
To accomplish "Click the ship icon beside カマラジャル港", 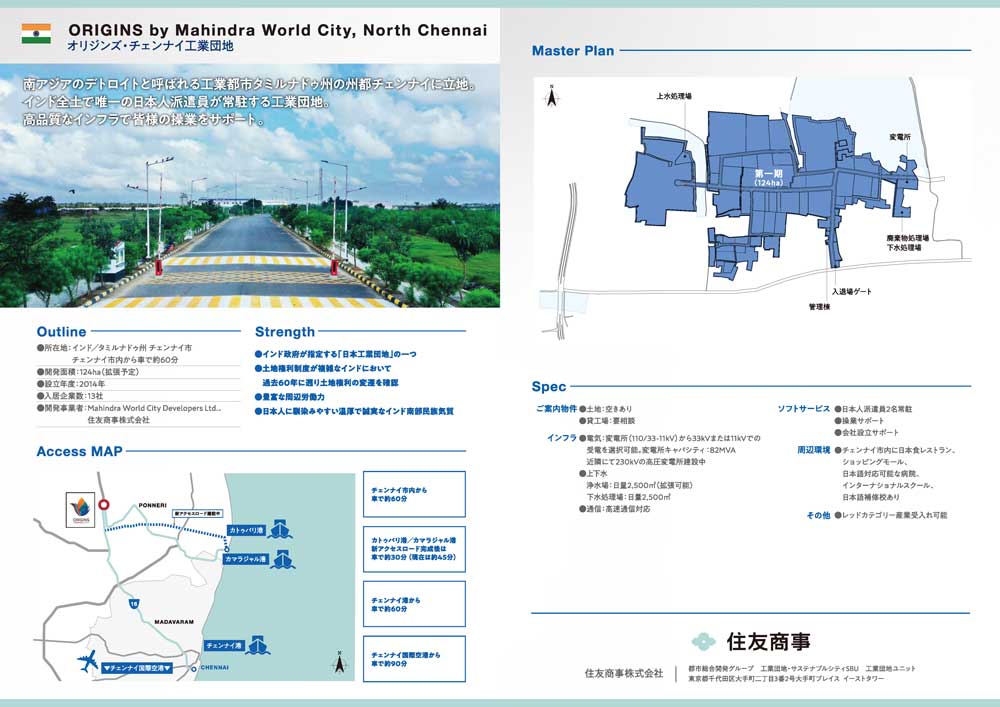I will [x=283, y=559].
